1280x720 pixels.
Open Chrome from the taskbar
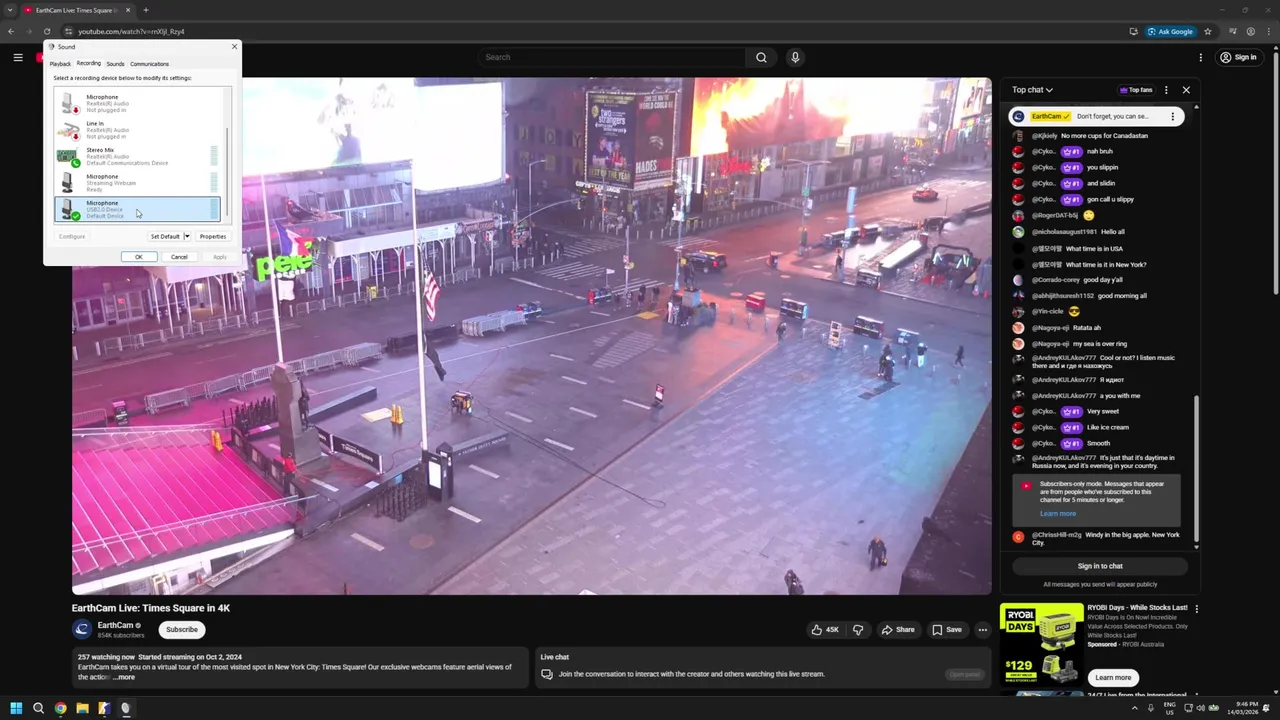pos(60,708)
